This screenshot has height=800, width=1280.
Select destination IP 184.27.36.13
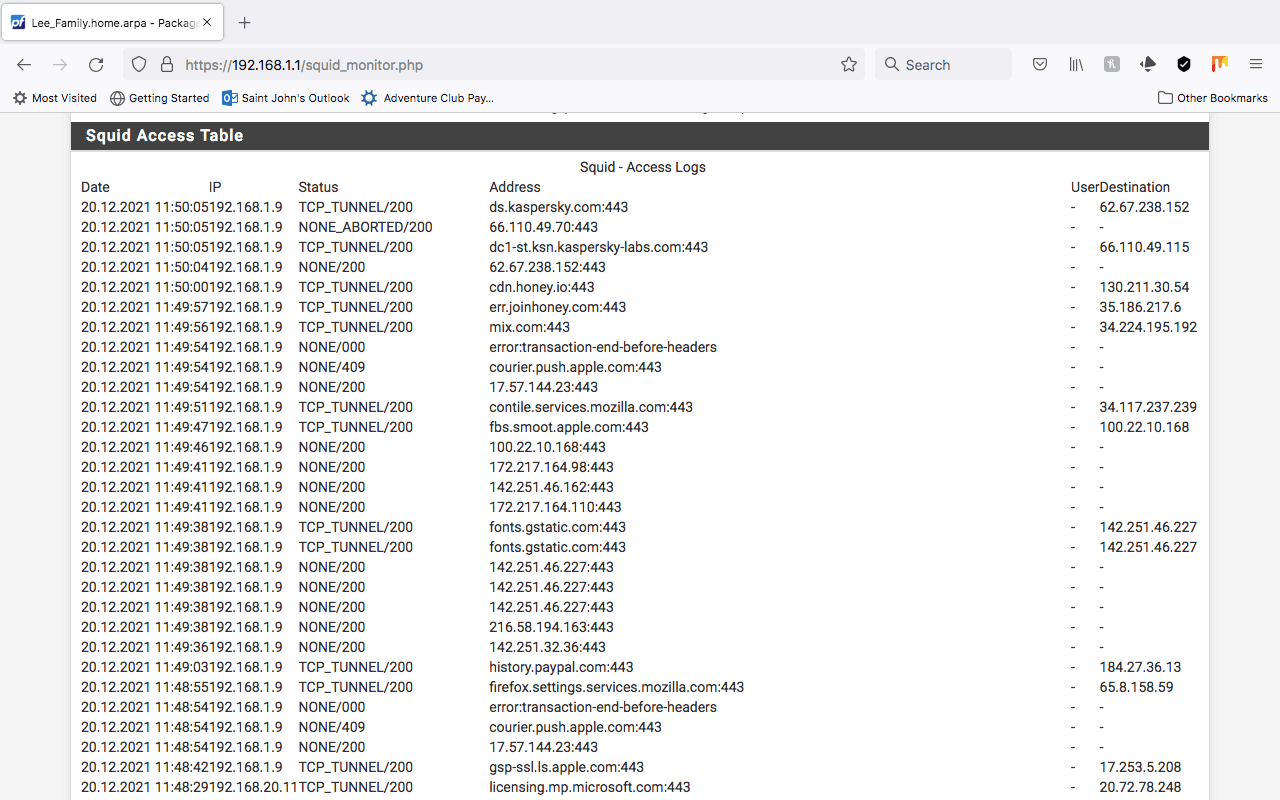(1140, 667)
